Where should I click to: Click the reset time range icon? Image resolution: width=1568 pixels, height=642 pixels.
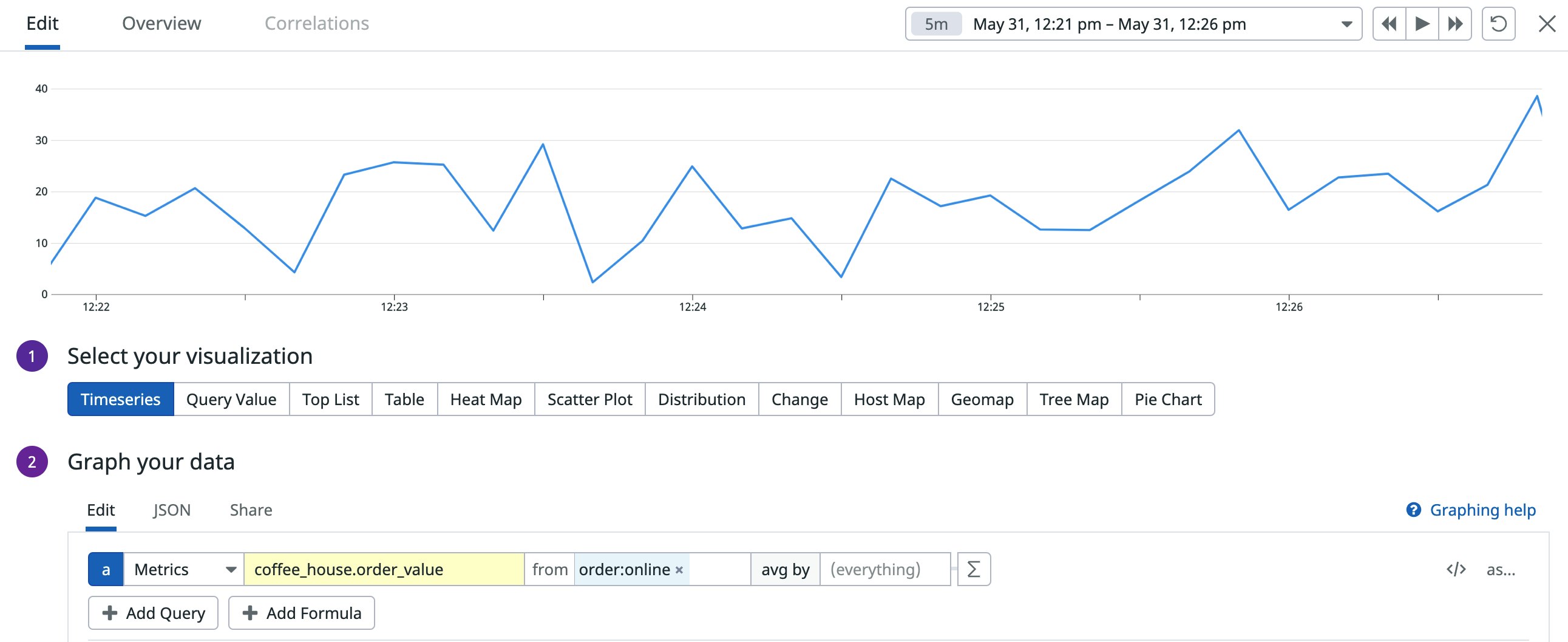tap(1498, 24)
